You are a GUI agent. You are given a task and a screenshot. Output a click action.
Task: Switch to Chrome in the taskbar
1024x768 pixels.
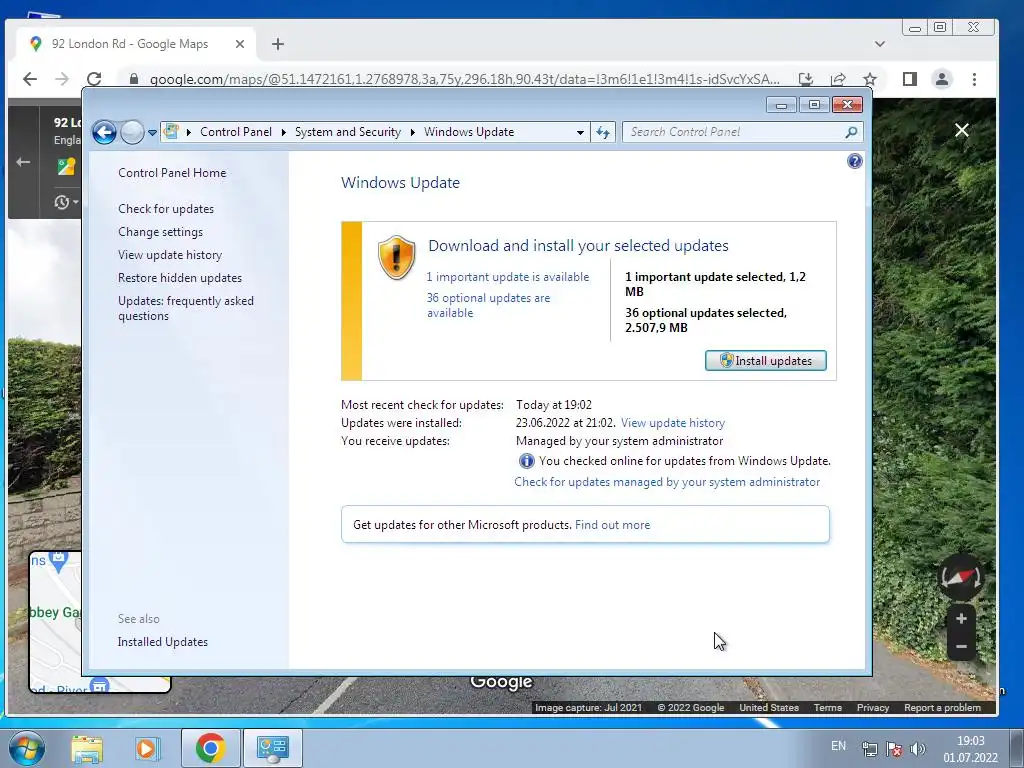coord(210,748)
